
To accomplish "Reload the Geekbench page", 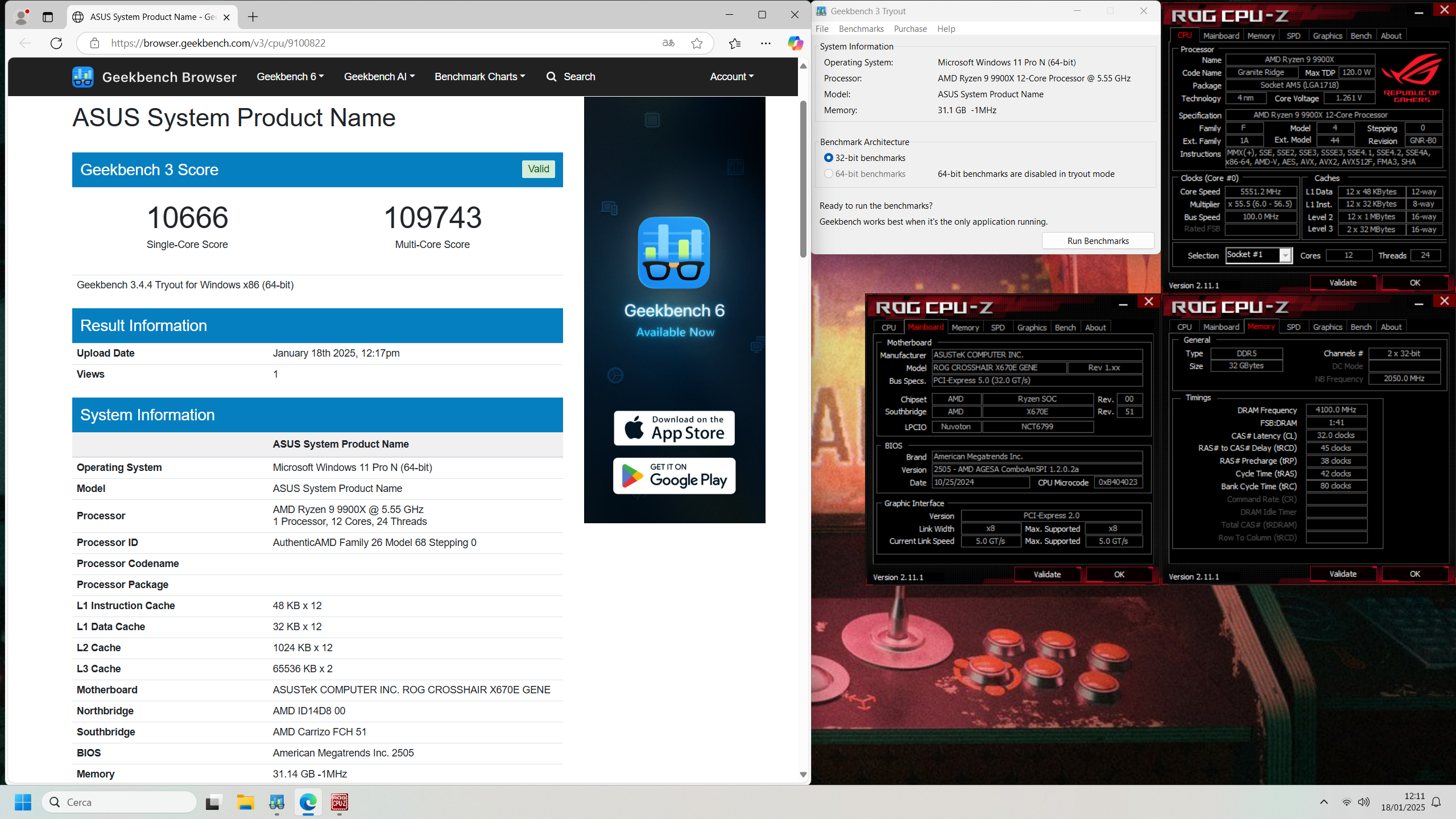I will (56, 43).
